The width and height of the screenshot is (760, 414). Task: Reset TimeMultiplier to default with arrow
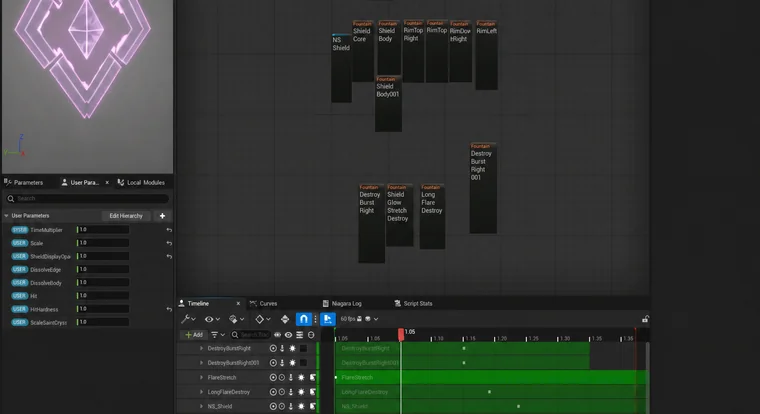[x=169, y=230]
